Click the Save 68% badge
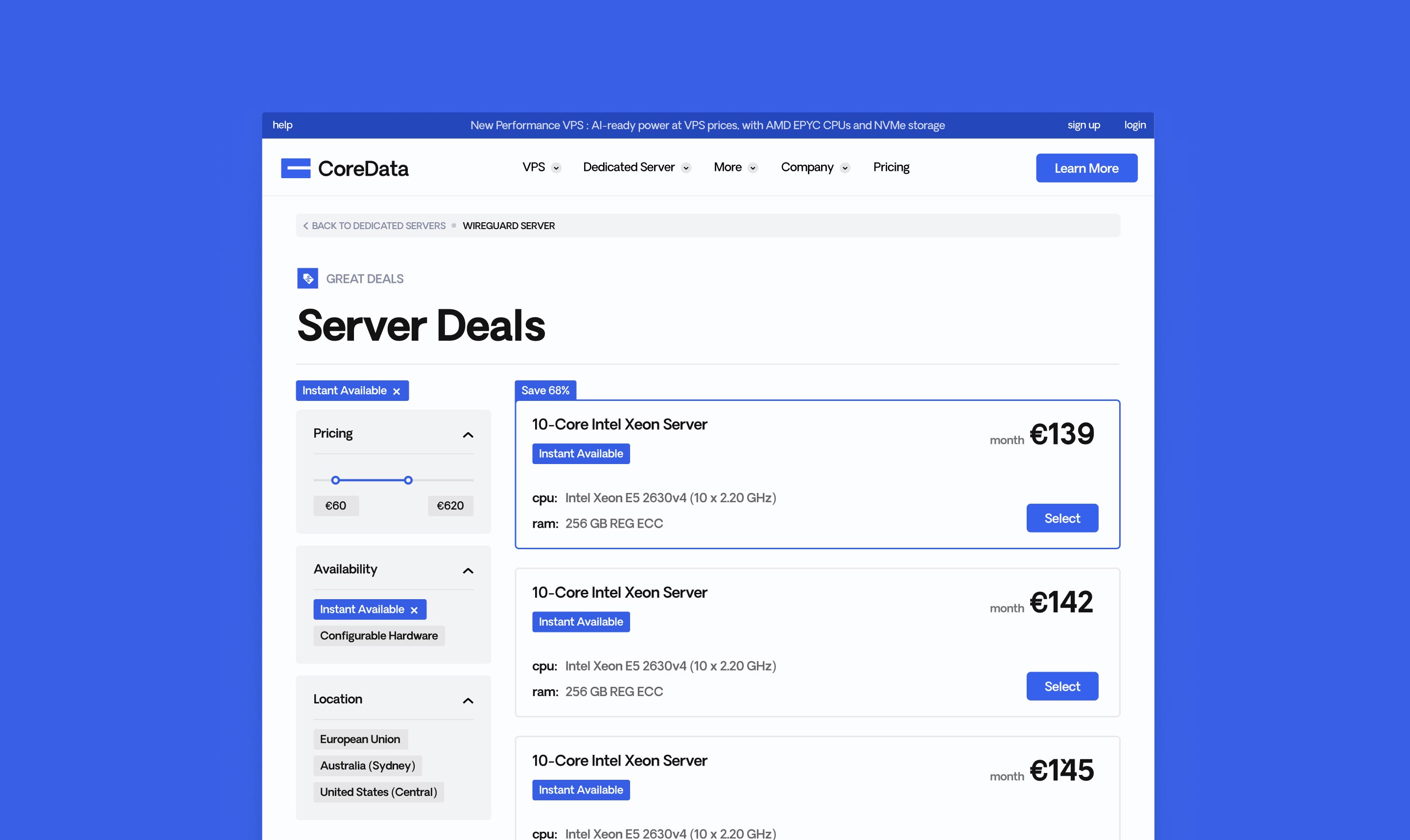 pyautogui.click(x=545, y=391)
